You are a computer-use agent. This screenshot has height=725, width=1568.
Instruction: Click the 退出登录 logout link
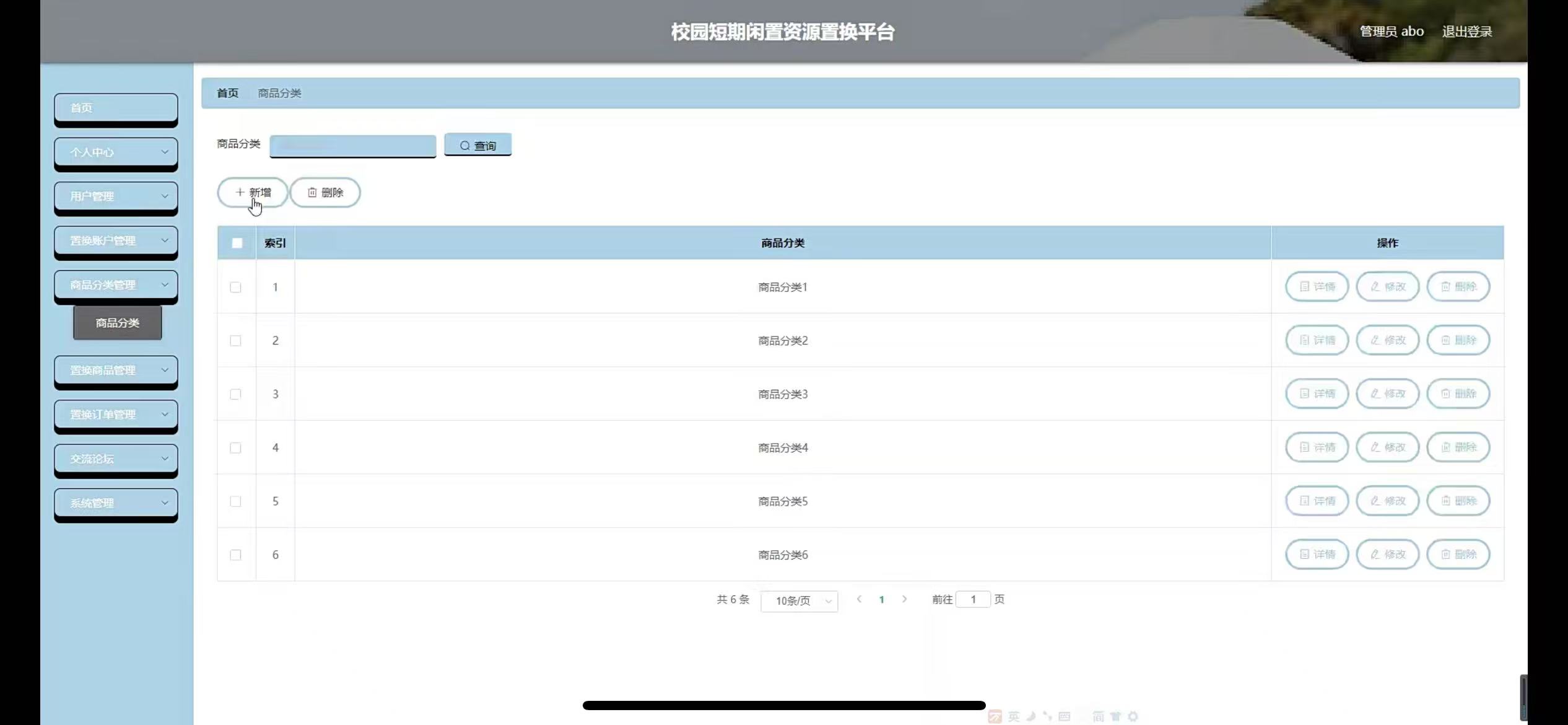1466,31
